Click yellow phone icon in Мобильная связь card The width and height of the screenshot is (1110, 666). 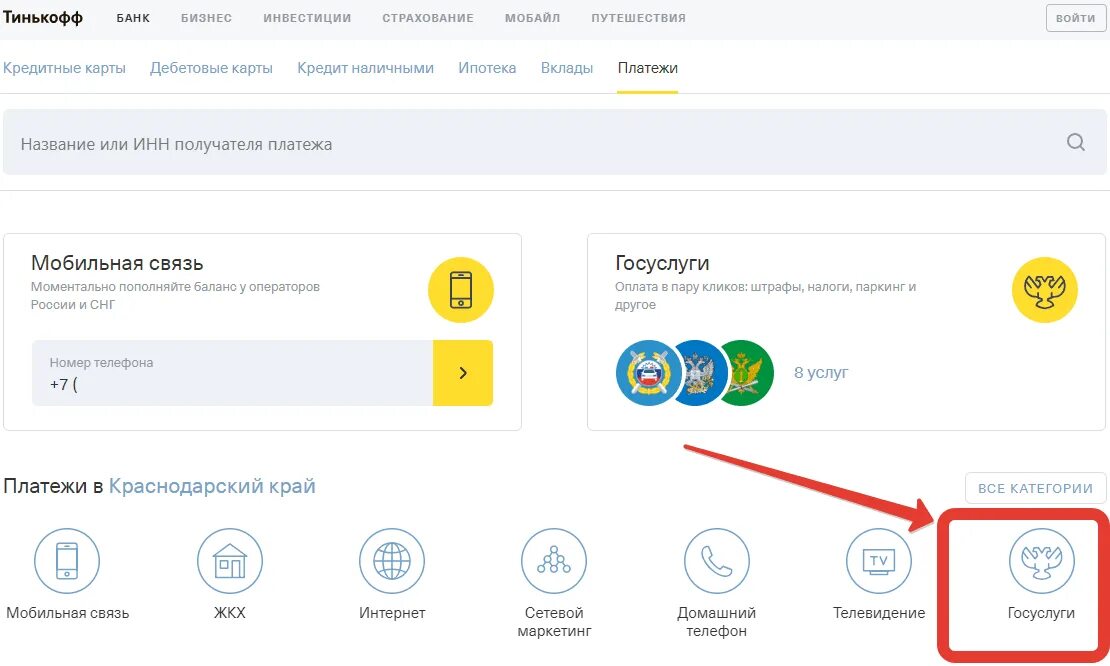tap(461, 290)
